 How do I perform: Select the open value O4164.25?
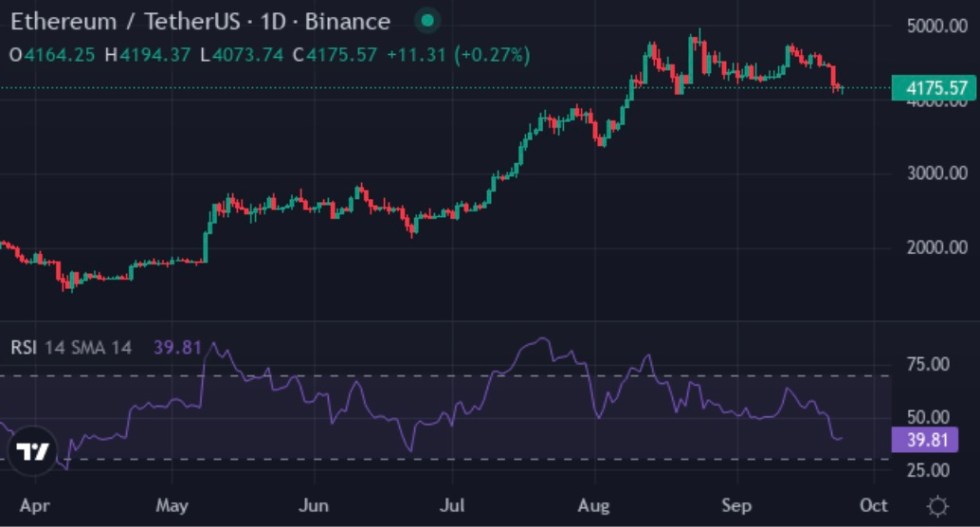pyautogui.click(x=52, y=55)
